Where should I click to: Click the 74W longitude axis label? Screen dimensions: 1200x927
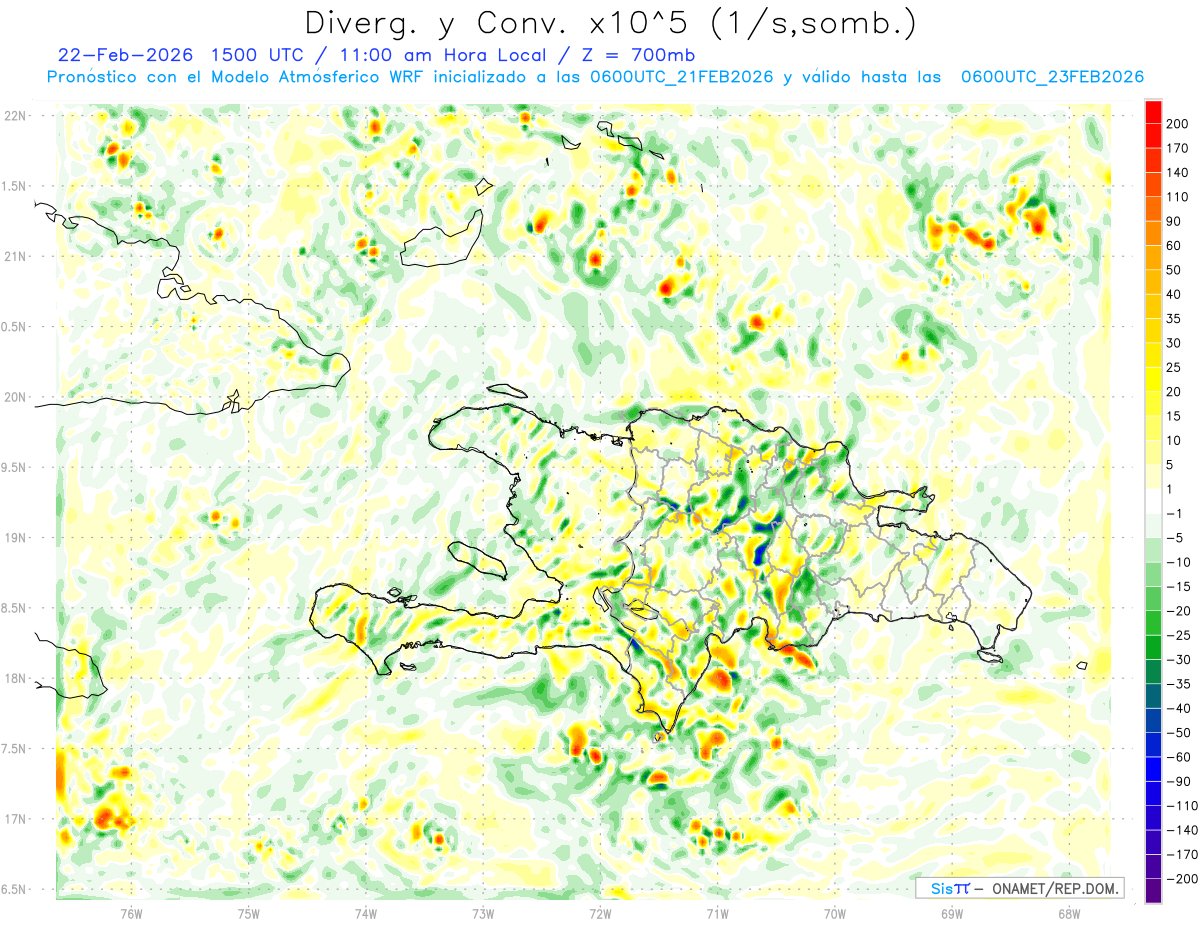pyautogui.click(x=365, y=914)
